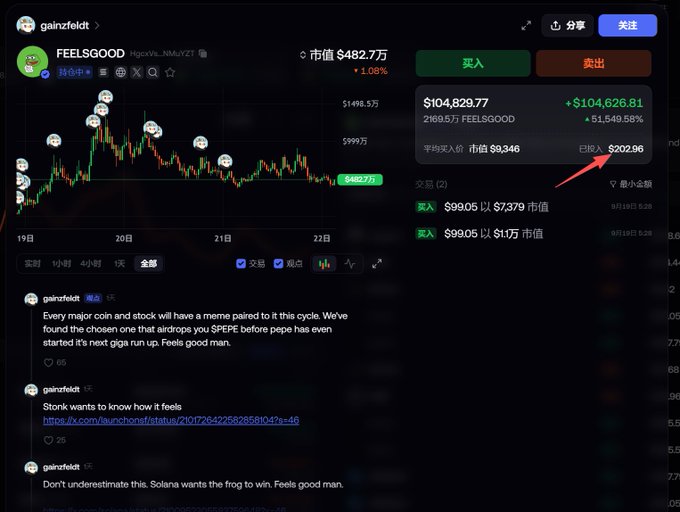Click the topmost avatar marker at chart peak
The width and height of the screenshot is (680, 512).
105,97
